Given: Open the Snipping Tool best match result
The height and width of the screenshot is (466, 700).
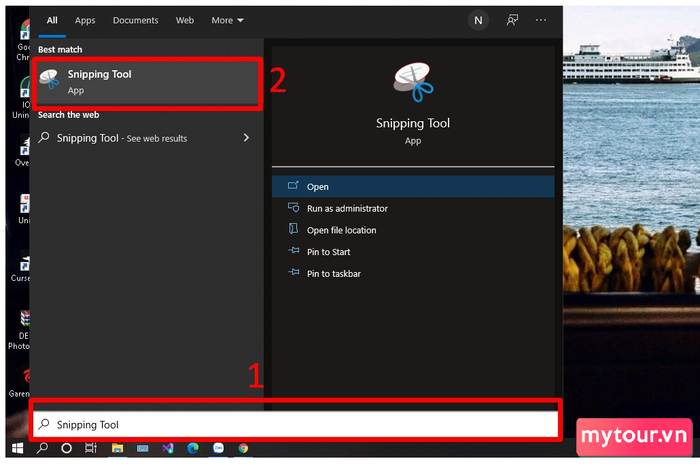Looking at the screenshot, I should pyautogui.click(x=147, y=83).
